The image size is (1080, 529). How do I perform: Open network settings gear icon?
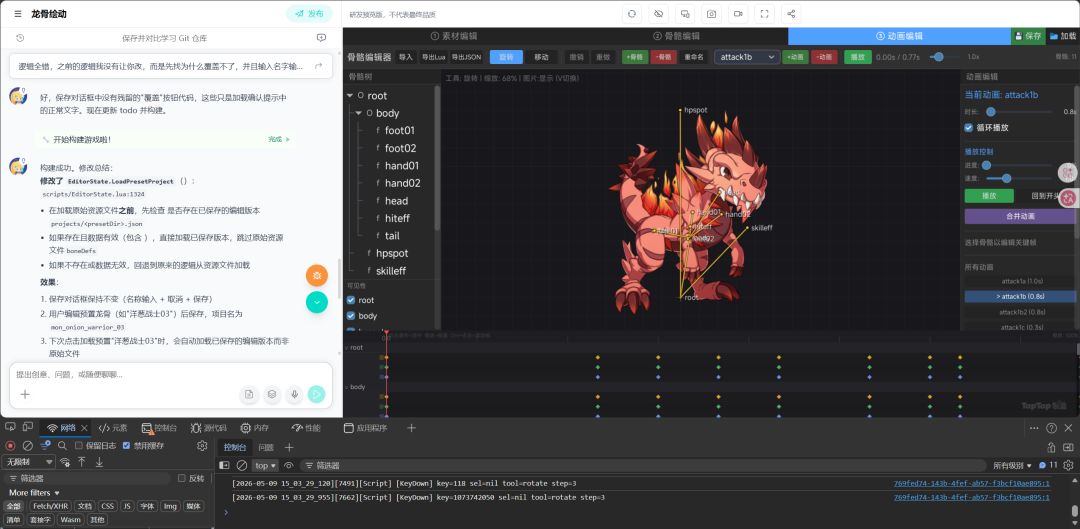(202, 446)
